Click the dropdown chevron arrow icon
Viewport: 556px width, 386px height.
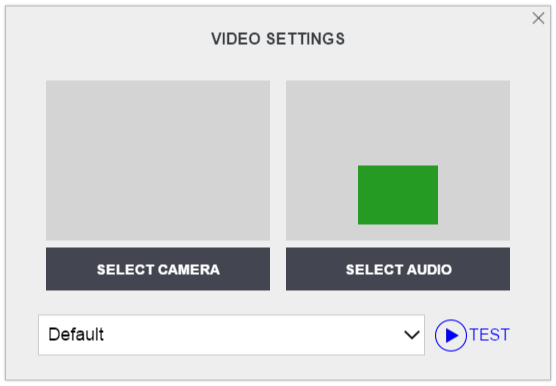pyautogui.click(x=412, y=335)
